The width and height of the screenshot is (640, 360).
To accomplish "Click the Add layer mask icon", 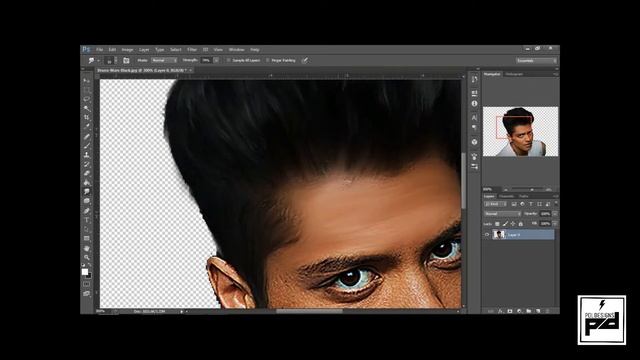I will [x=510, y=311].
